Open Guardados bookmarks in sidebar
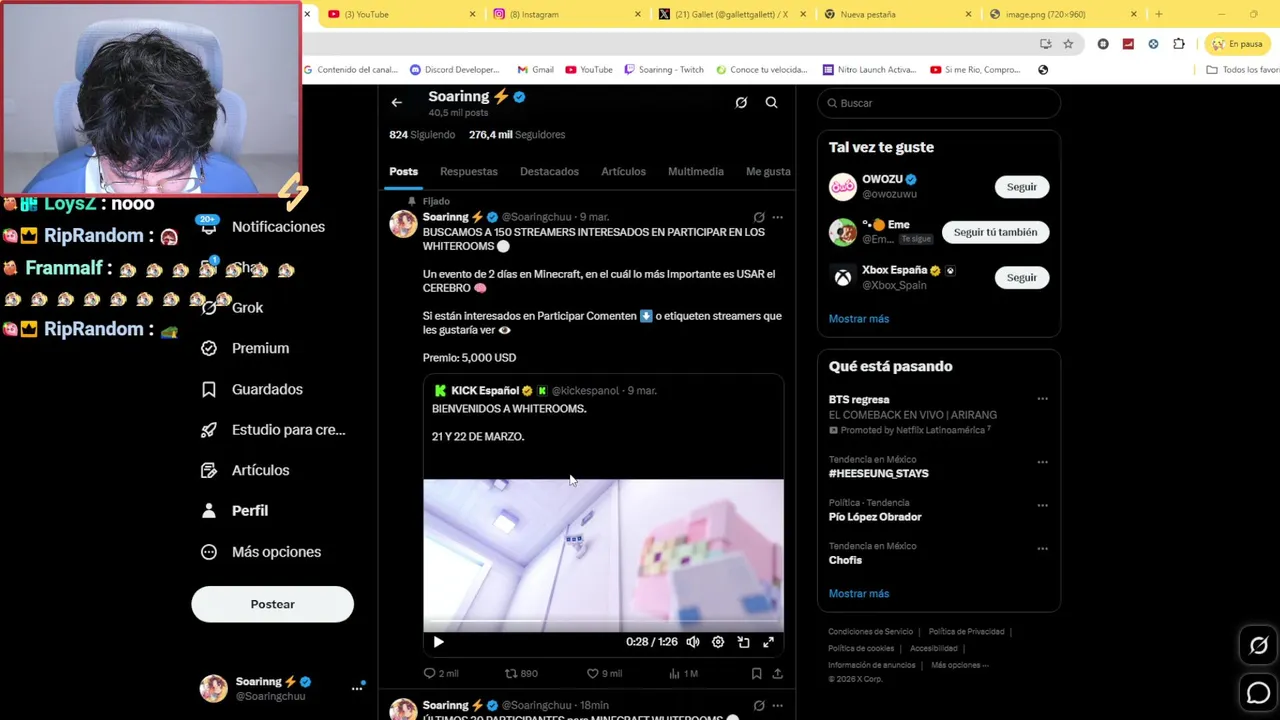This screenshot has width=1280, height=720. pos(252,389)
